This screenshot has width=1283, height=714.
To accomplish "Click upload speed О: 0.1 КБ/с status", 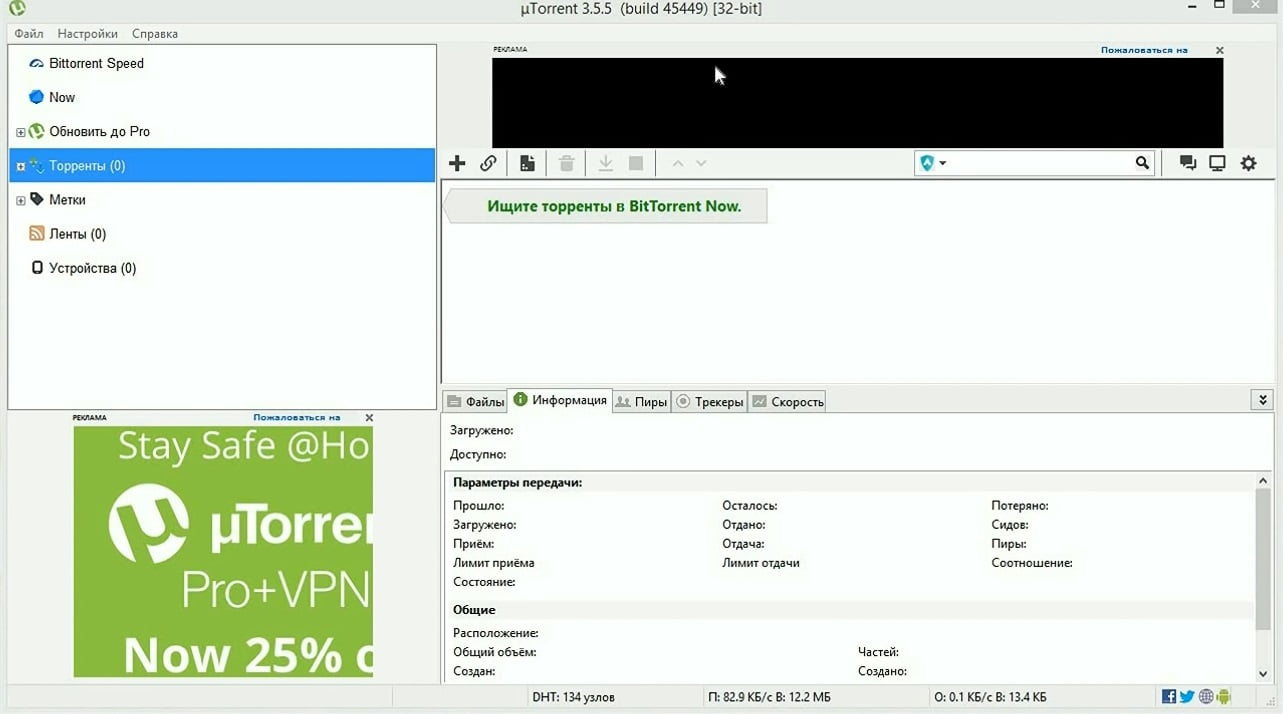I will coord(990,697).
